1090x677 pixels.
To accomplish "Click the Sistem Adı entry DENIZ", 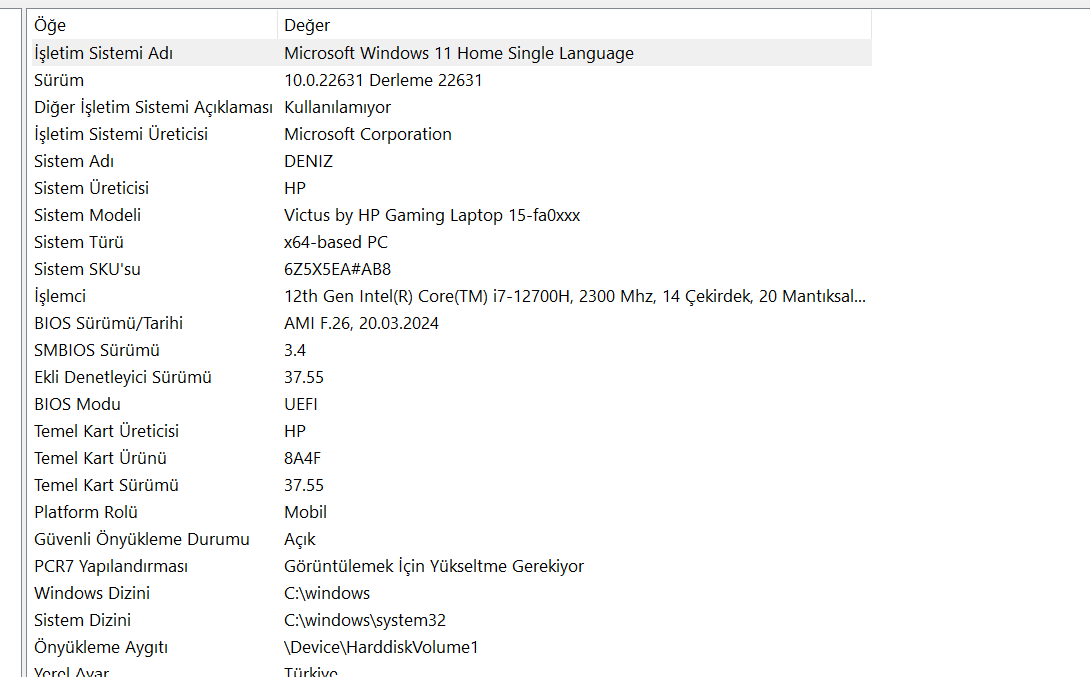I will point(308,161).
